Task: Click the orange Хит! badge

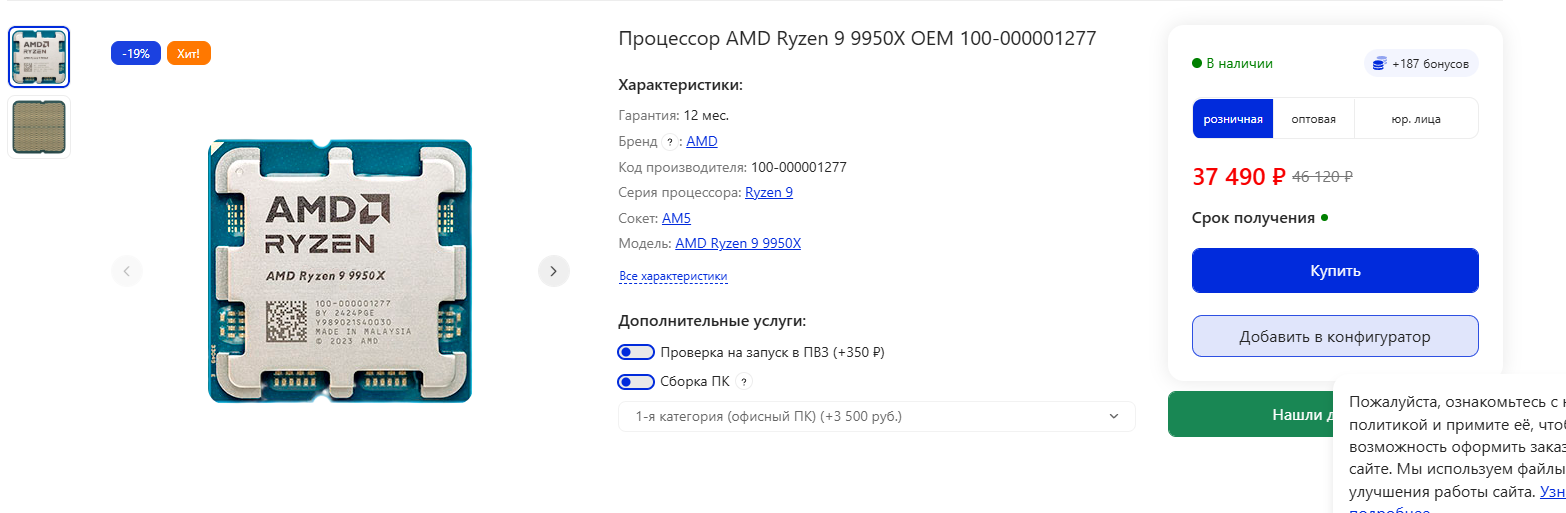Action: (189, 53)
